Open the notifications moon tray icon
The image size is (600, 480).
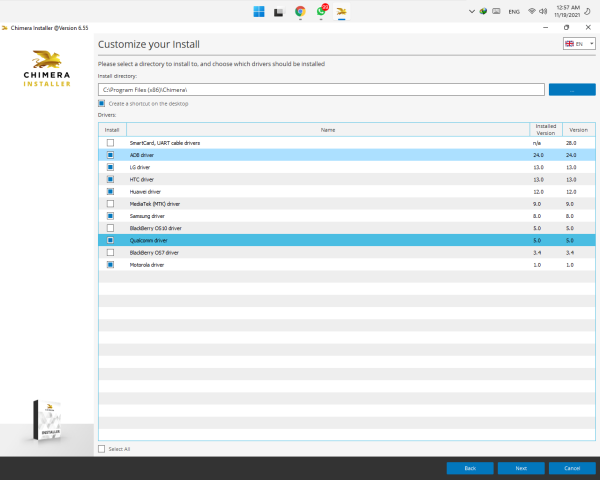587,11
